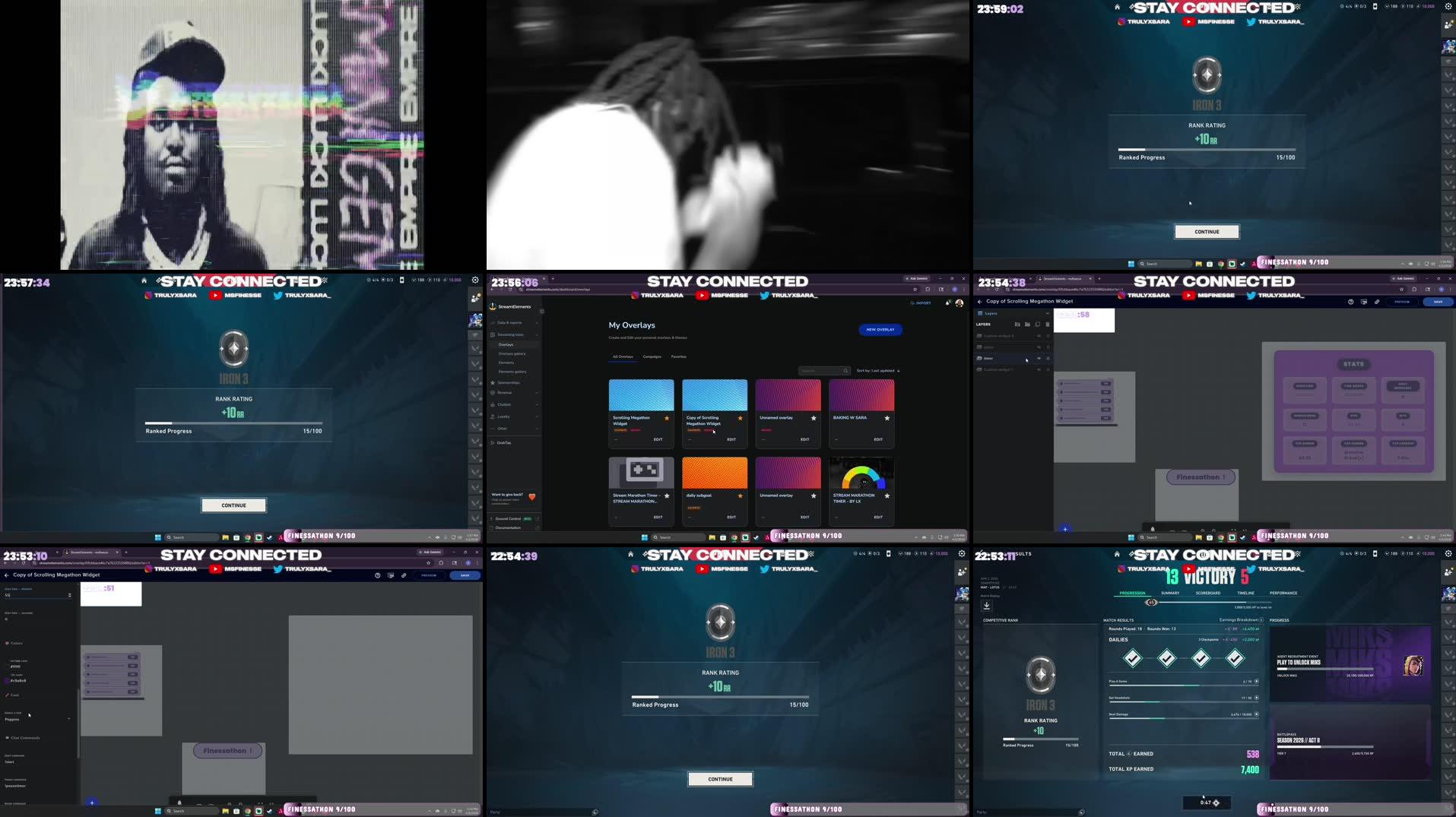Image resolution: width=1456 pixels, height=817 pixels.
Task: Switch to the Campaigns tab
Action: [x=652, y=356]
